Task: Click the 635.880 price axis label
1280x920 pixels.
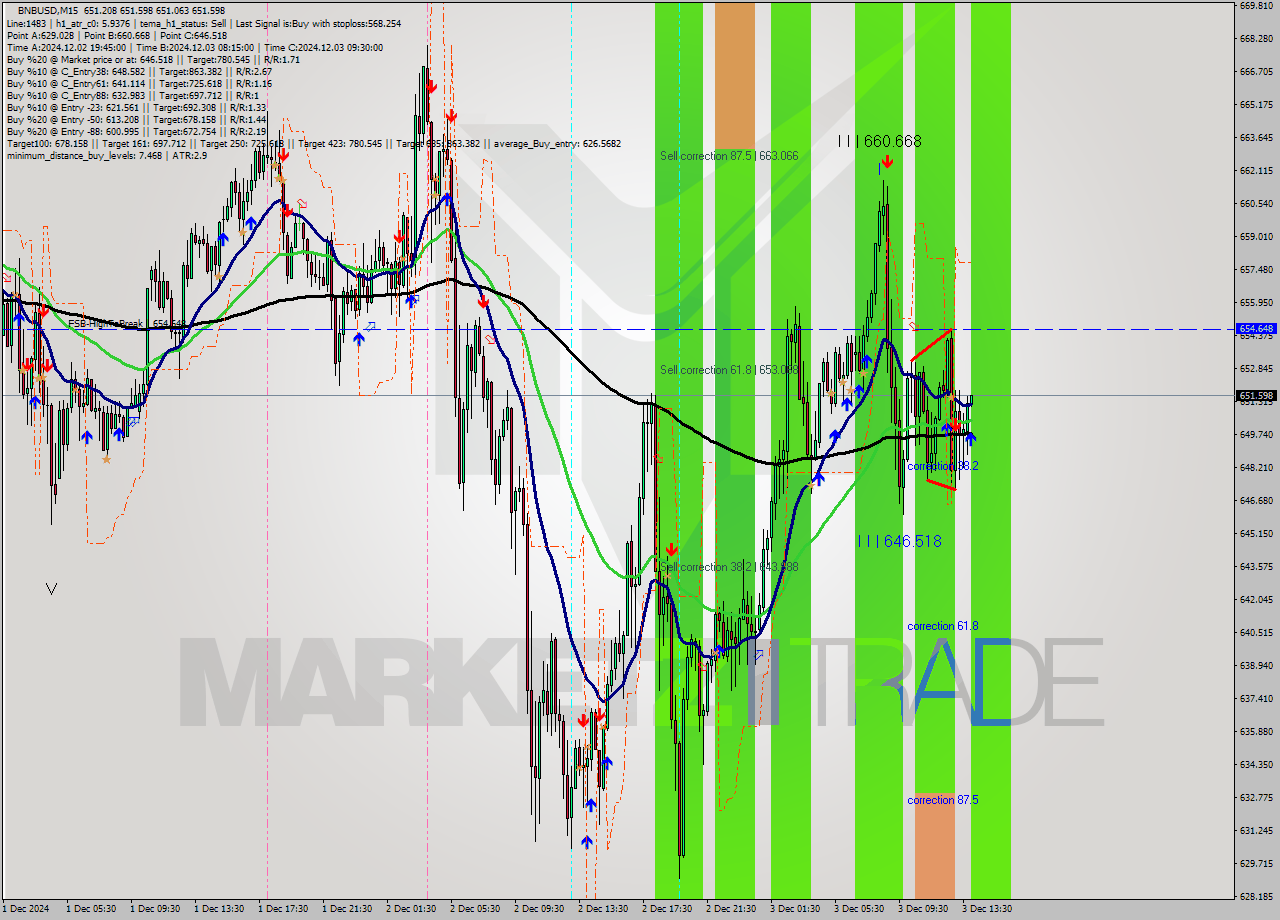Action: coord(1255,731)
